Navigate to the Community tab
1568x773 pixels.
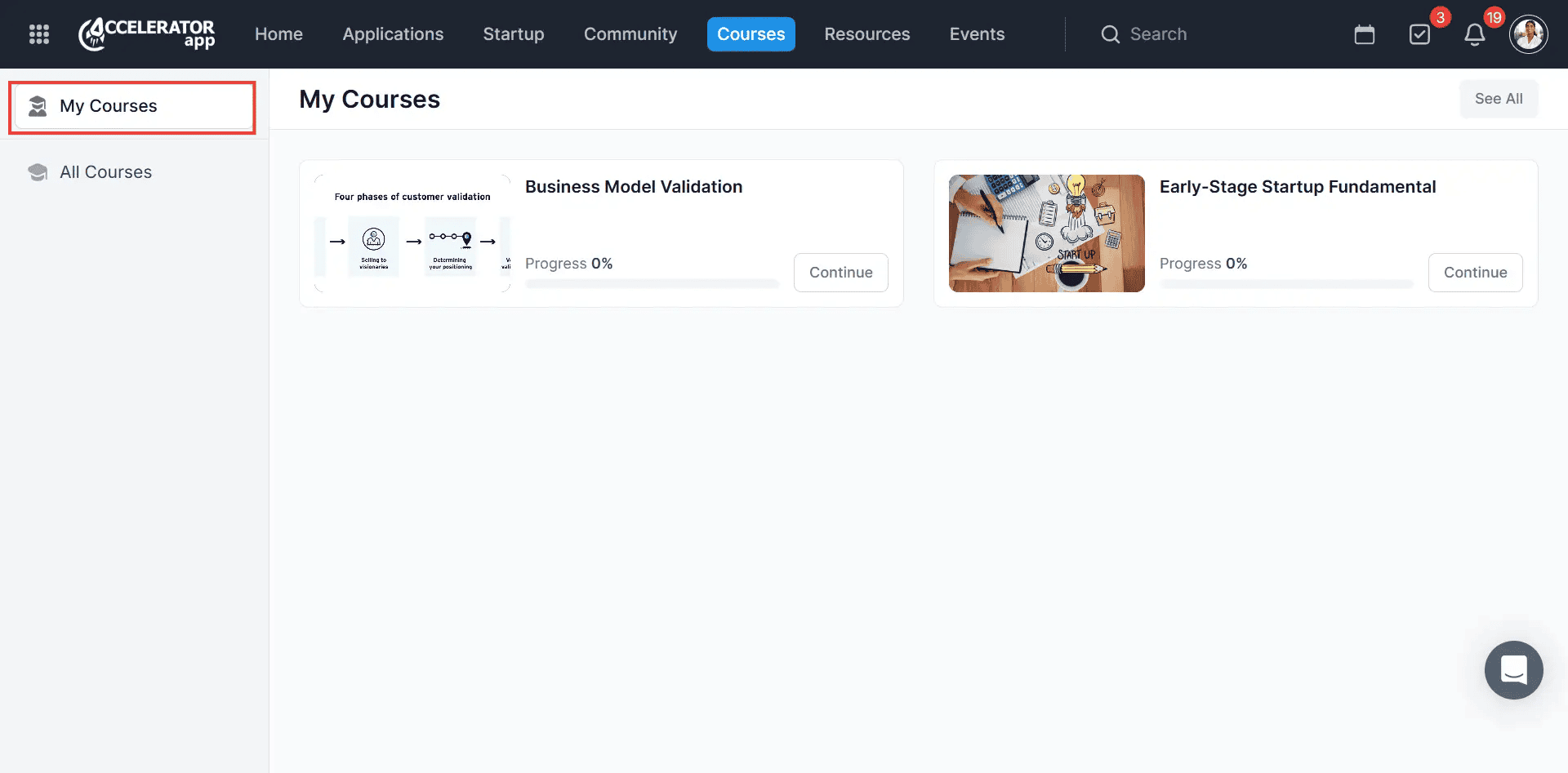pyautogui.click(x=630, y=34)
